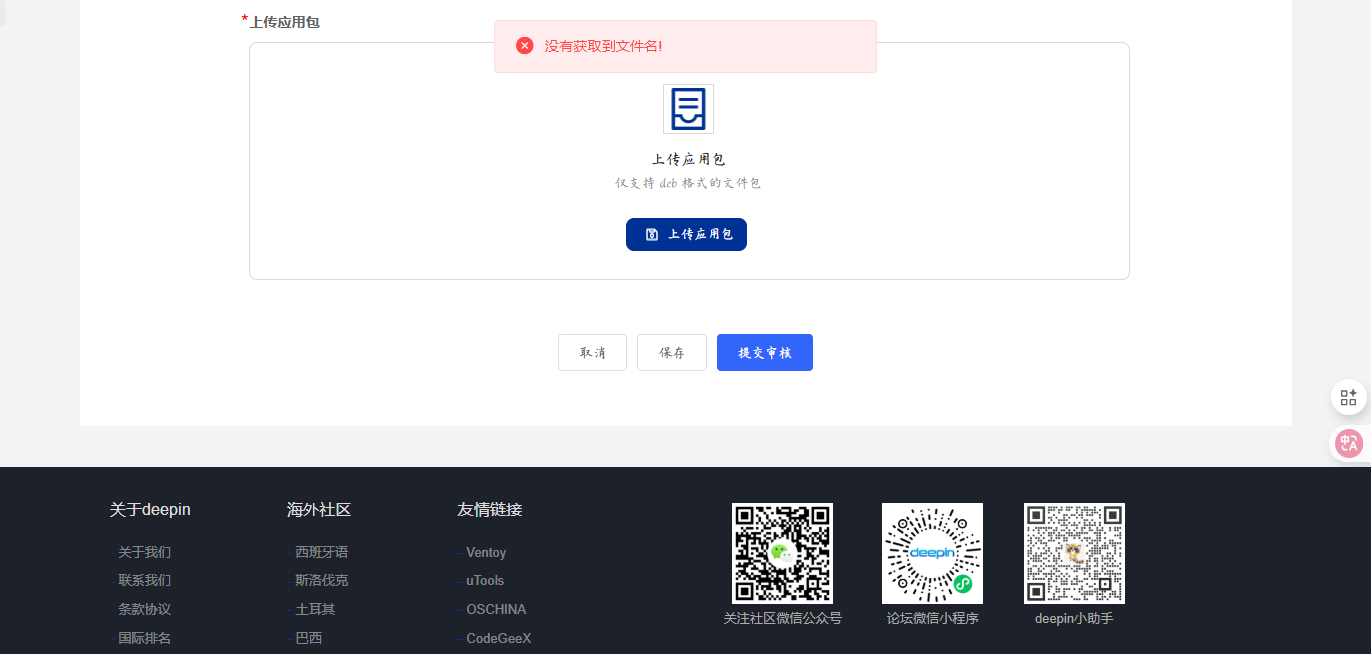
Task: Click the 保存 save button
Action: click(x=672, y=353)
